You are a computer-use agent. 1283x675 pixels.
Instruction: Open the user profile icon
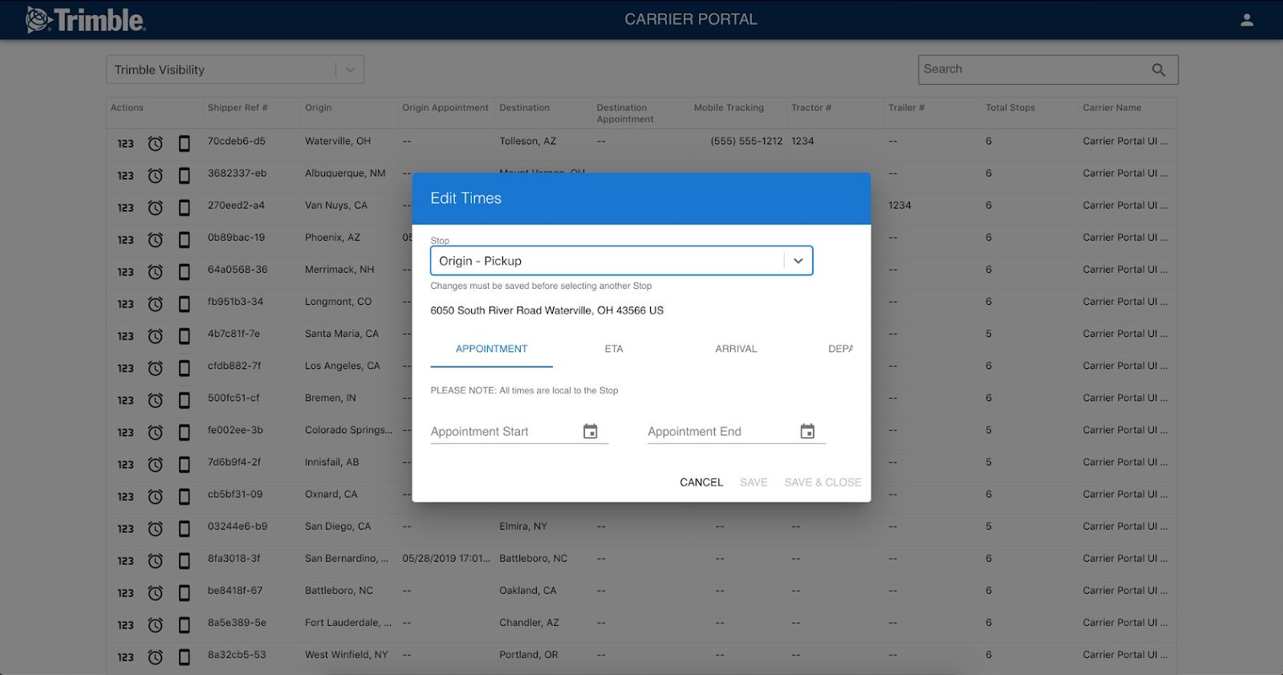coord(1246,18)
